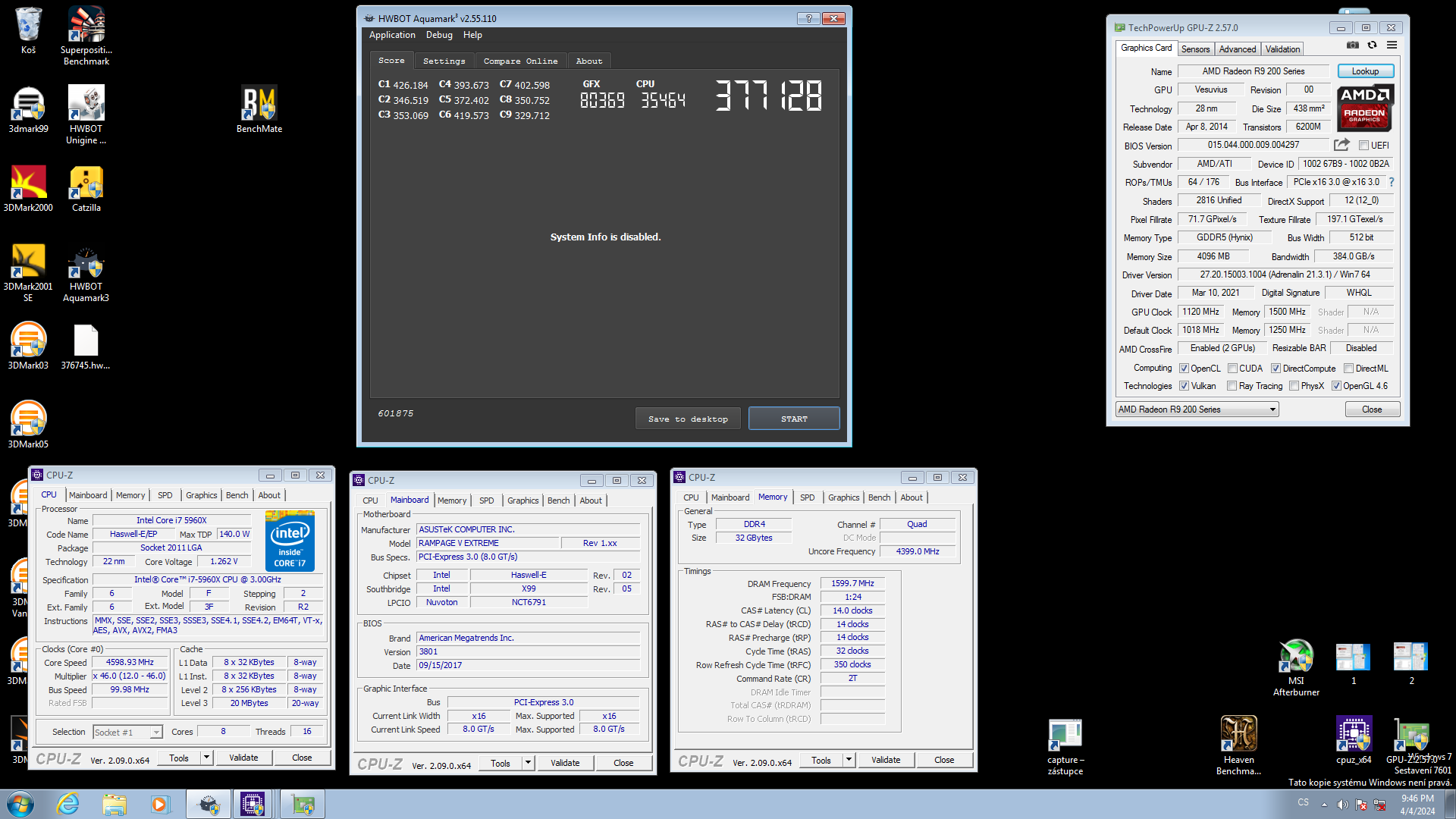Click the volume speaker tray icon
Screen dimensions: 1456x819
tap(1342, 805)
